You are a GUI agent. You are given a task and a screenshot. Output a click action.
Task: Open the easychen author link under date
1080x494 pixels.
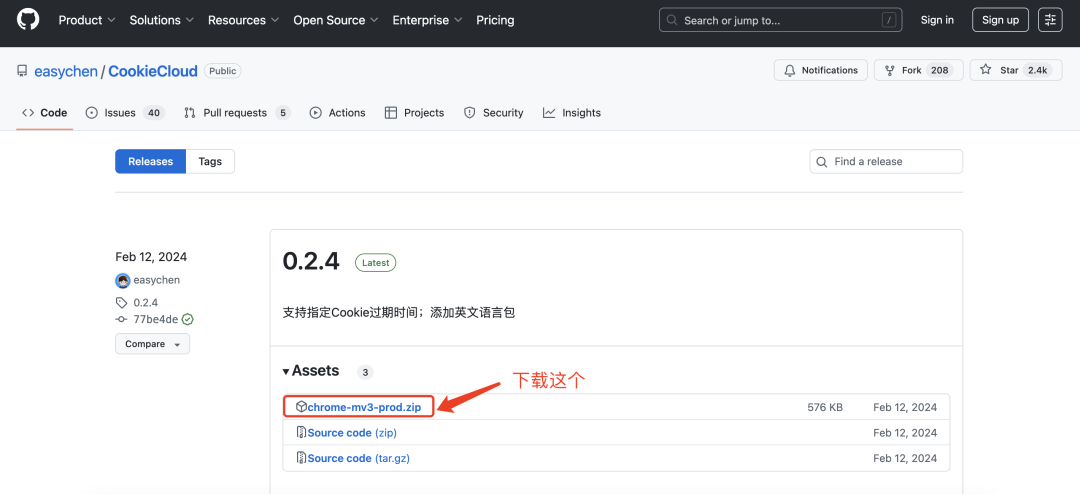(157, 280)
